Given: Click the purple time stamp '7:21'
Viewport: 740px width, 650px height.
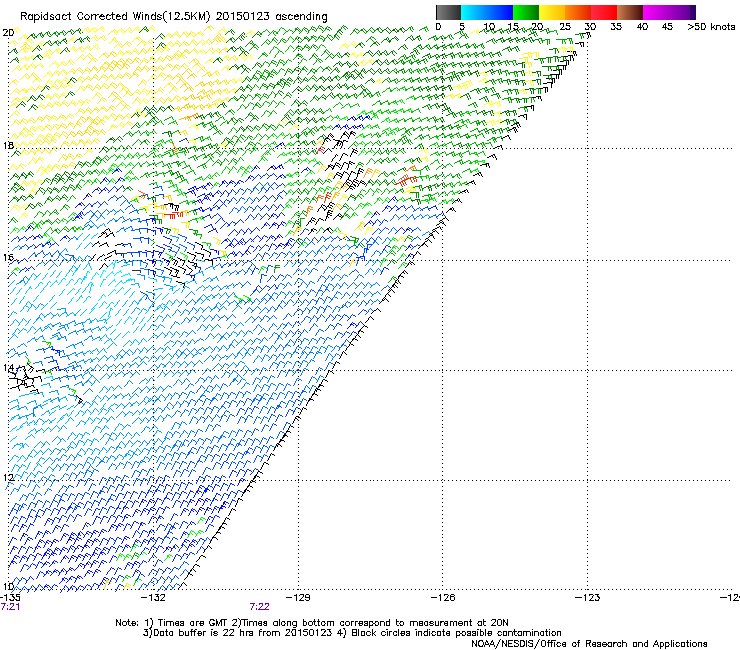Looking at the screenshot, I should [10, 607].
